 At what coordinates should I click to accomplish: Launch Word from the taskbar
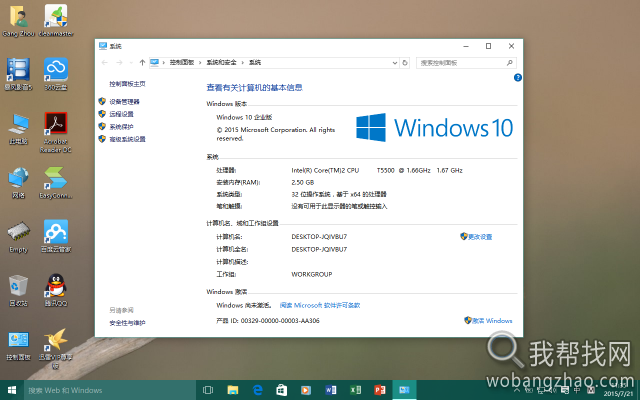tap(331, 390)
